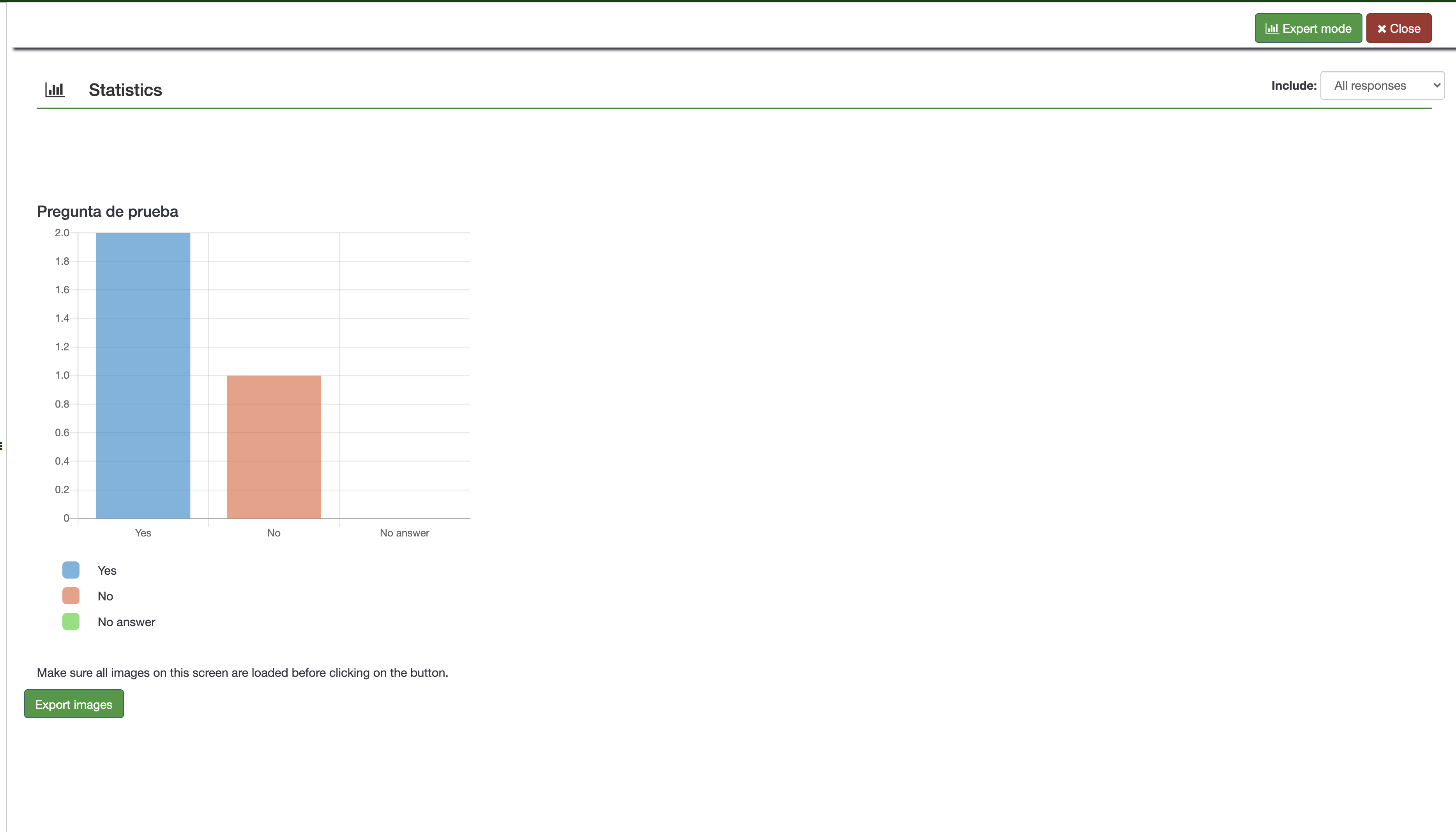Click the Statistics heading text
Screen dimensions: 1456x832
click(x=125, y=90)
